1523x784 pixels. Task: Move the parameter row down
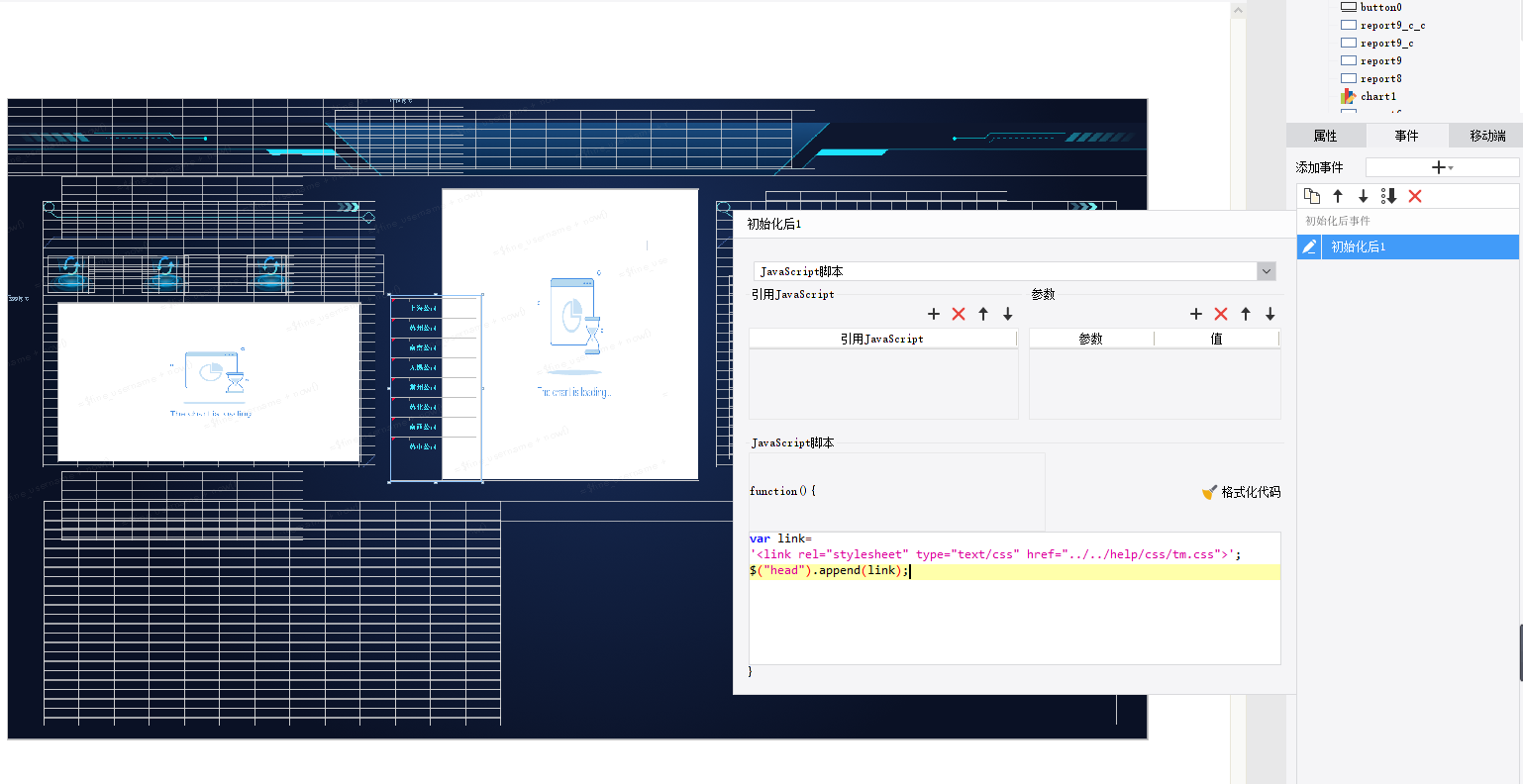[1270, 314]
